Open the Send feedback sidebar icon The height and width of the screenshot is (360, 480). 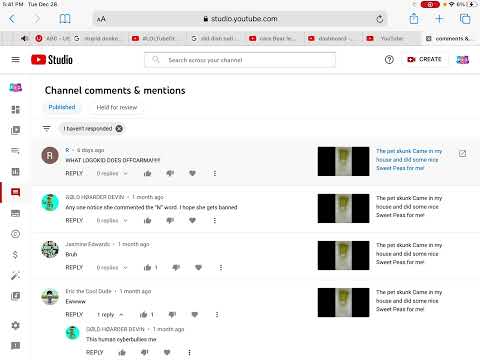click(x=16, y=345)
